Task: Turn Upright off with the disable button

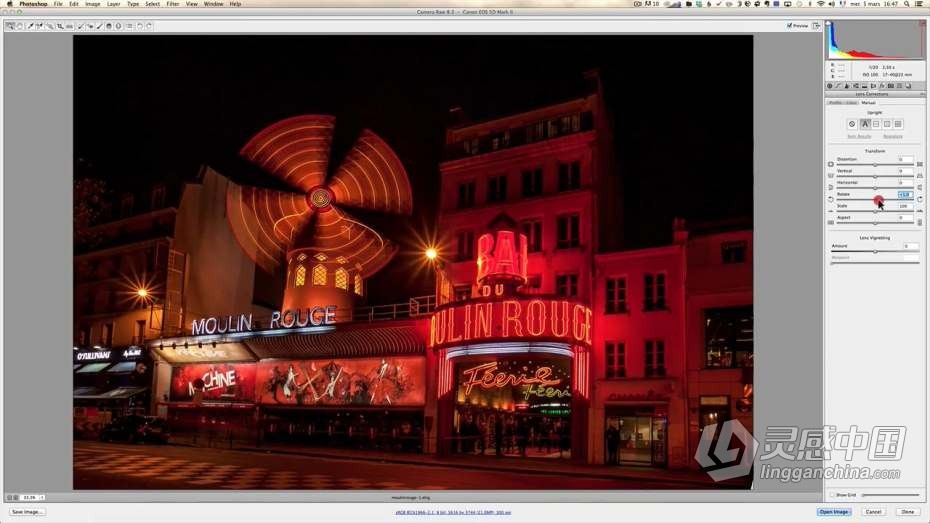Action: (852, 124)
